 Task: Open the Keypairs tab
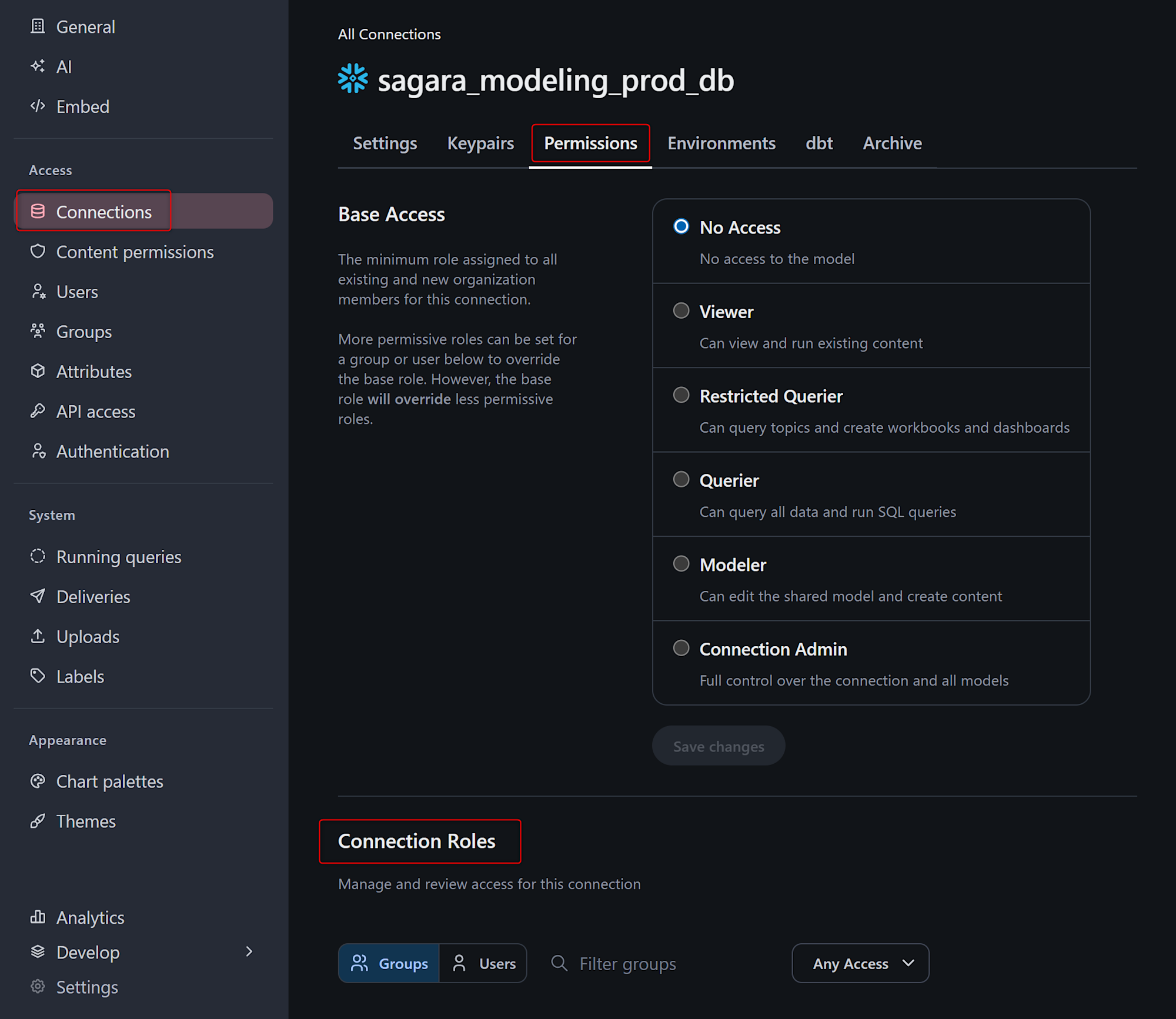[480, 143]
